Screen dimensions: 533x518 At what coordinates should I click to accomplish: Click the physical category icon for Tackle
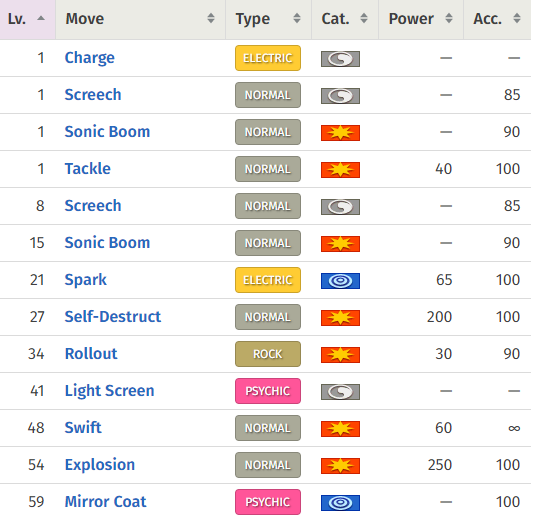[x=340, y=170]
